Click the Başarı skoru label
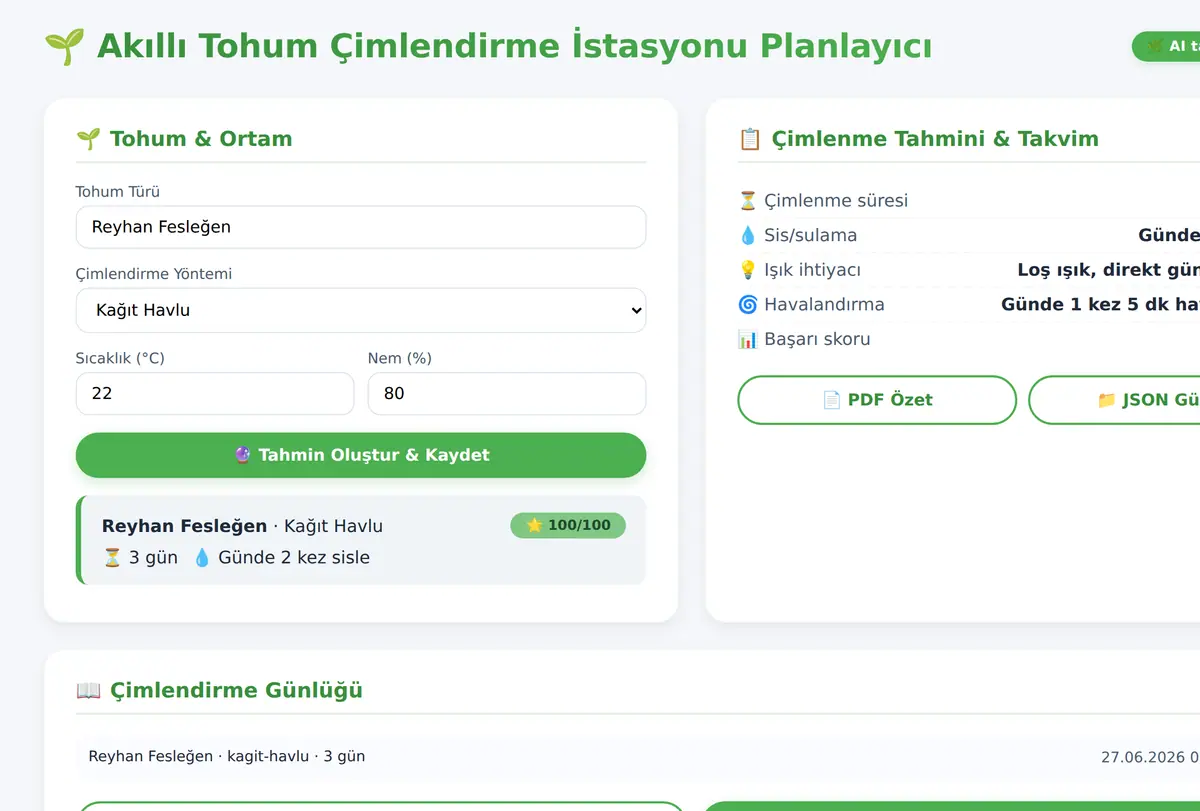 click(817, 339)
